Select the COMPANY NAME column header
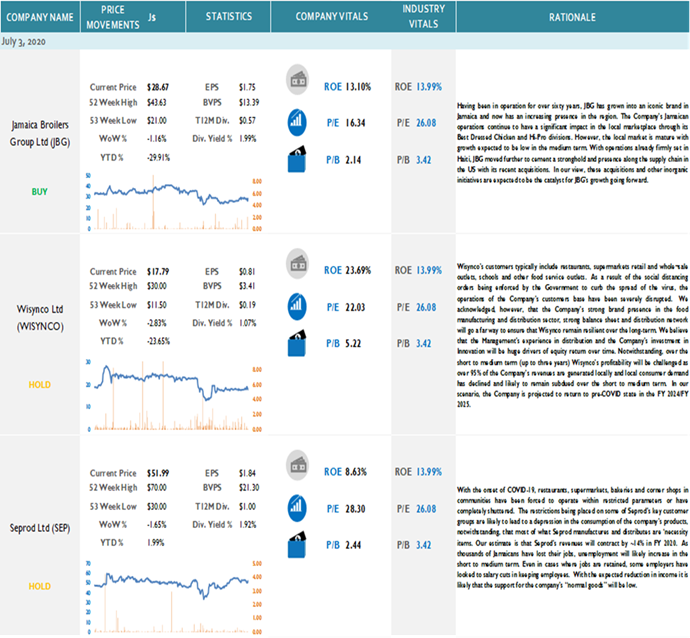 click(40, 17)
